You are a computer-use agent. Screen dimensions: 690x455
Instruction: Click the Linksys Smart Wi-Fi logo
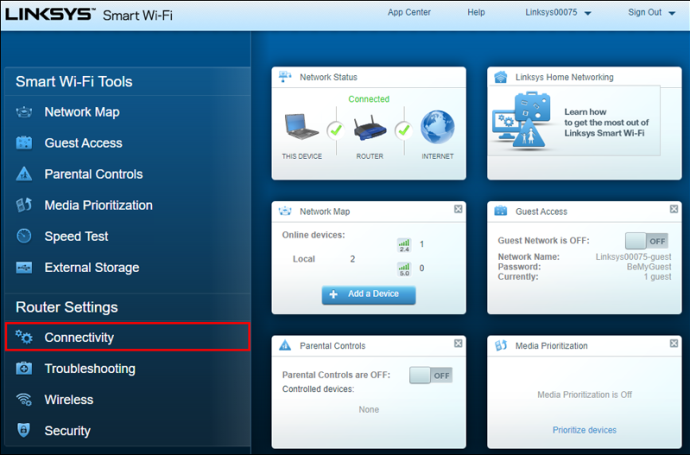pos(89,15)
